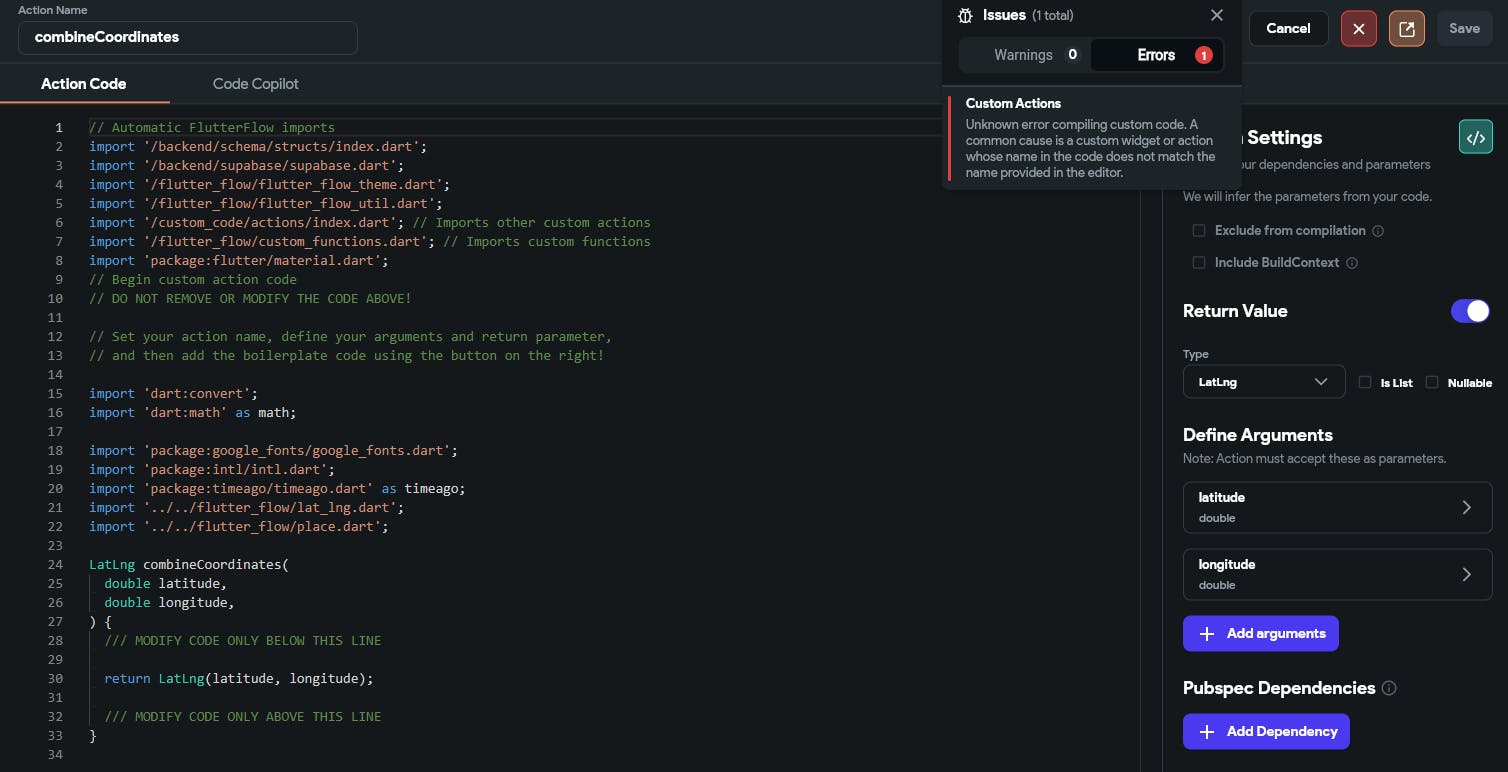Screen dimensions: 1508x772
Task: Click info icon next to Pubspec Dependencies
Action: [x=1389, y=688]
